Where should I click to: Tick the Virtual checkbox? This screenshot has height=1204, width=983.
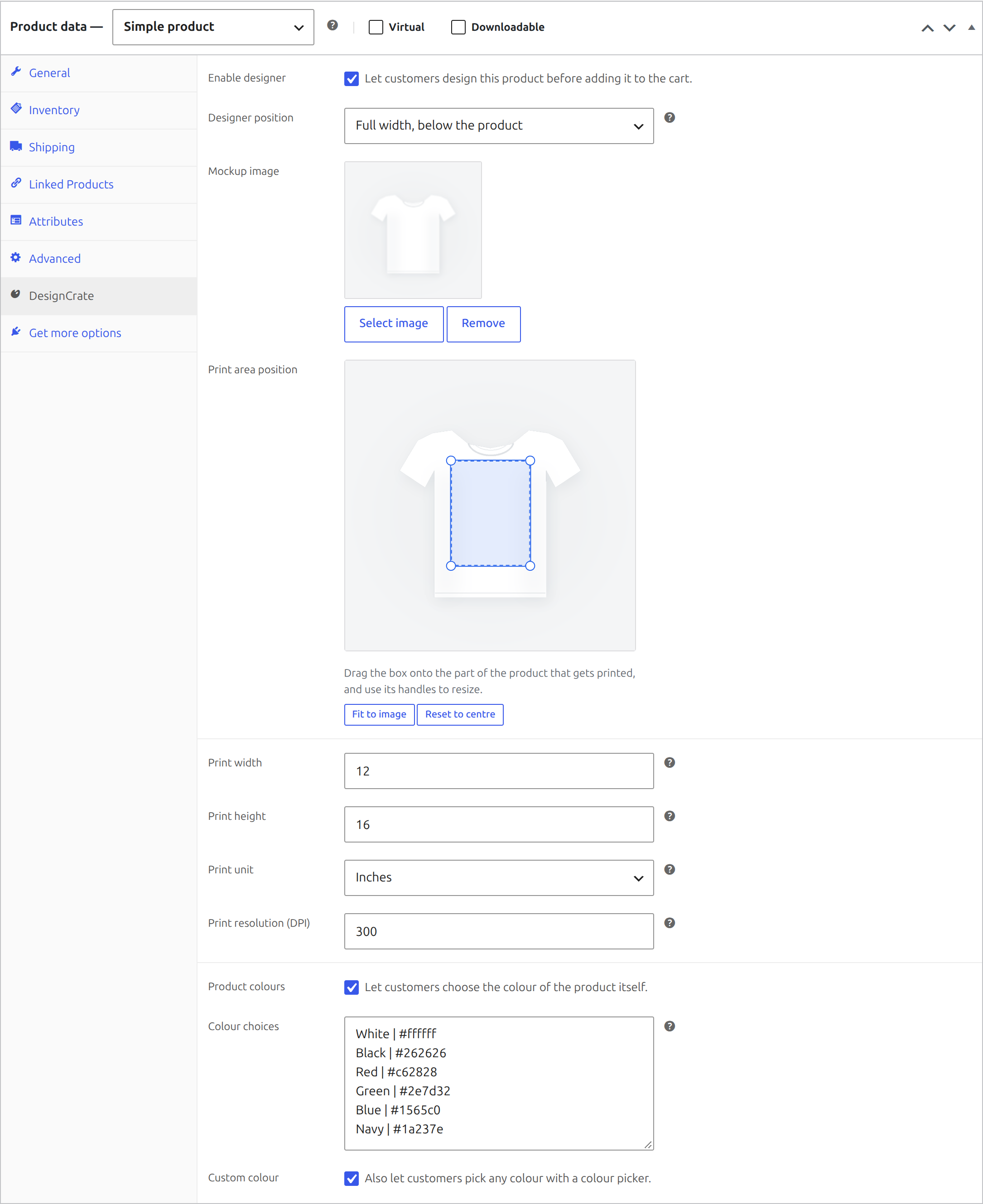pos(376,27)
